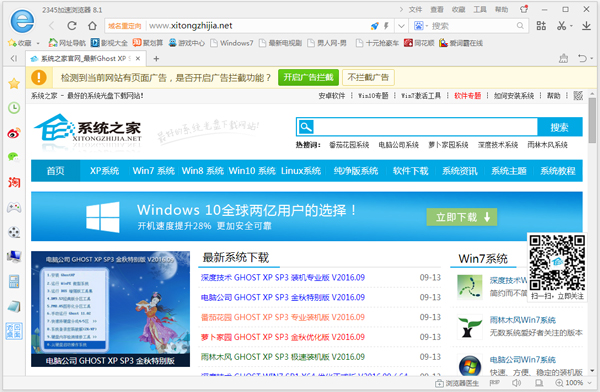
Task: Click the website search input field
Action: (x=426, y=127)
